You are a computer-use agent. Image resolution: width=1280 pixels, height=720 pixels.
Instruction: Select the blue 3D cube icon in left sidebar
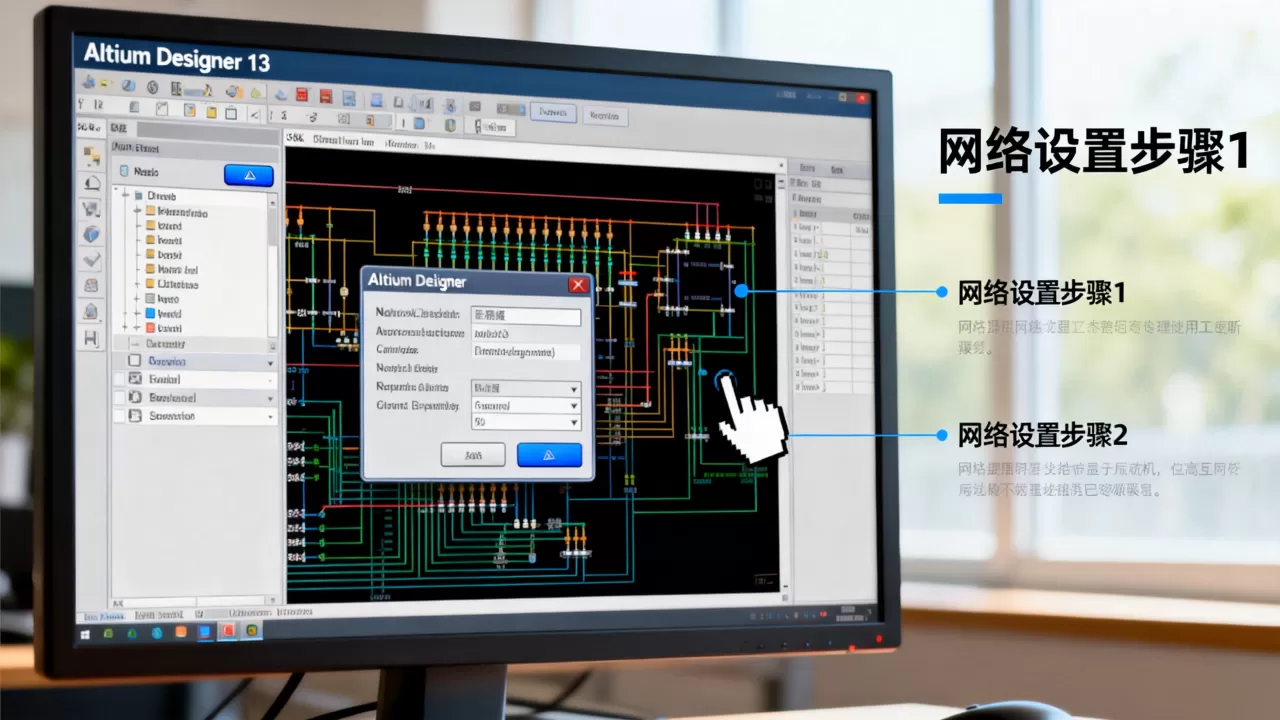92,234
